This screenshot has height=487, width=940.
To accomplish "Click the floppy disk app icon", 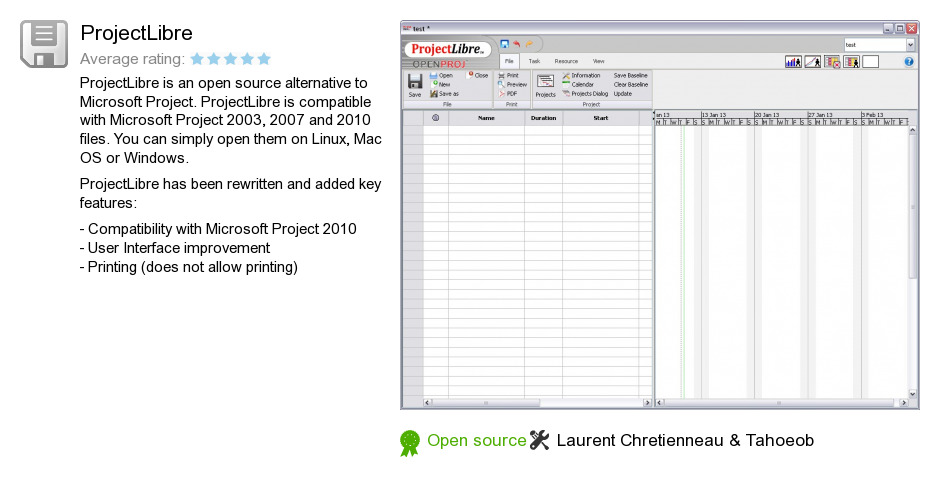I will (44, 44).
